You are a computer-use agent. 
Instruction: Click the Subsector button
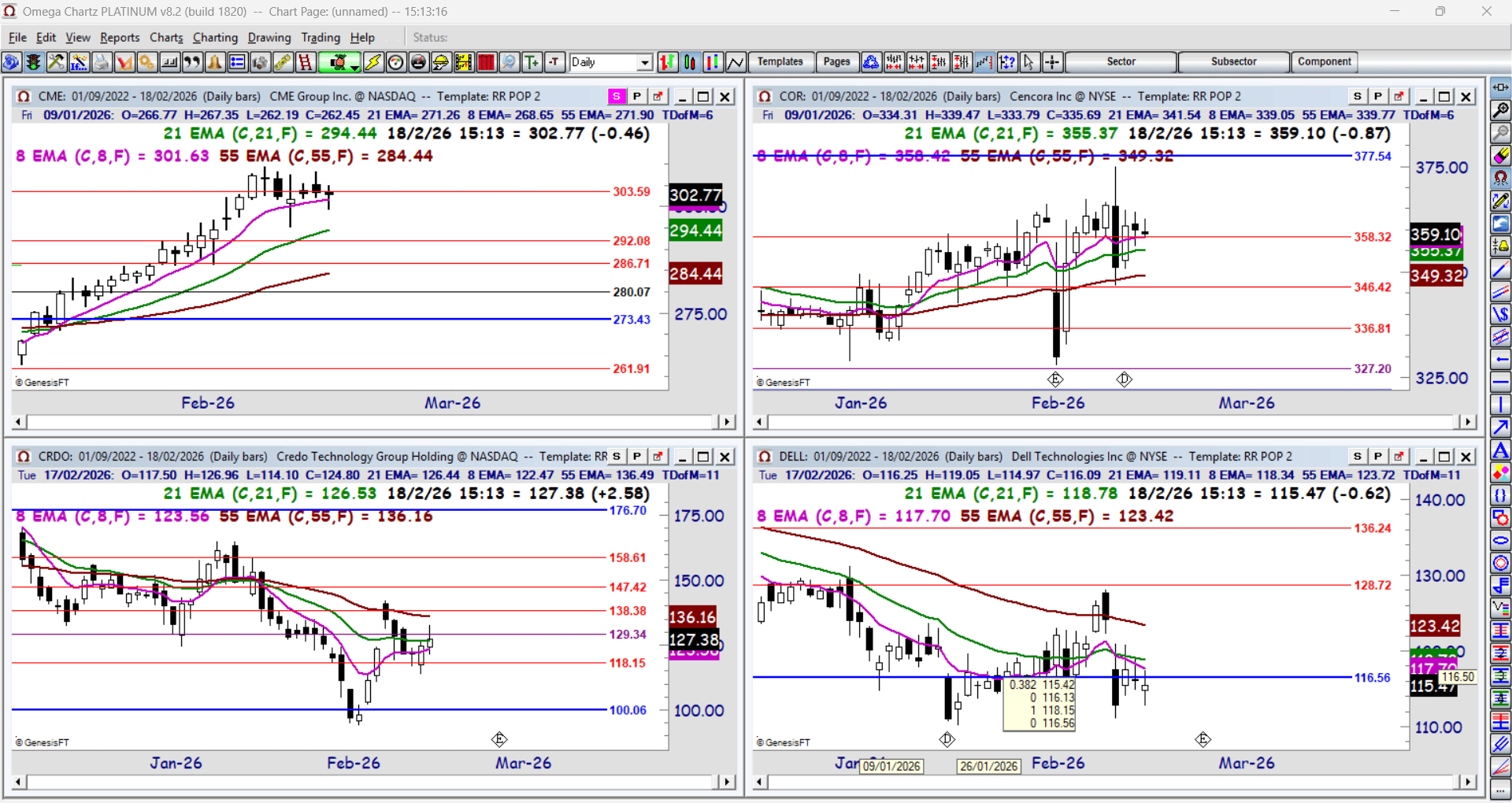pos(1234,61)
